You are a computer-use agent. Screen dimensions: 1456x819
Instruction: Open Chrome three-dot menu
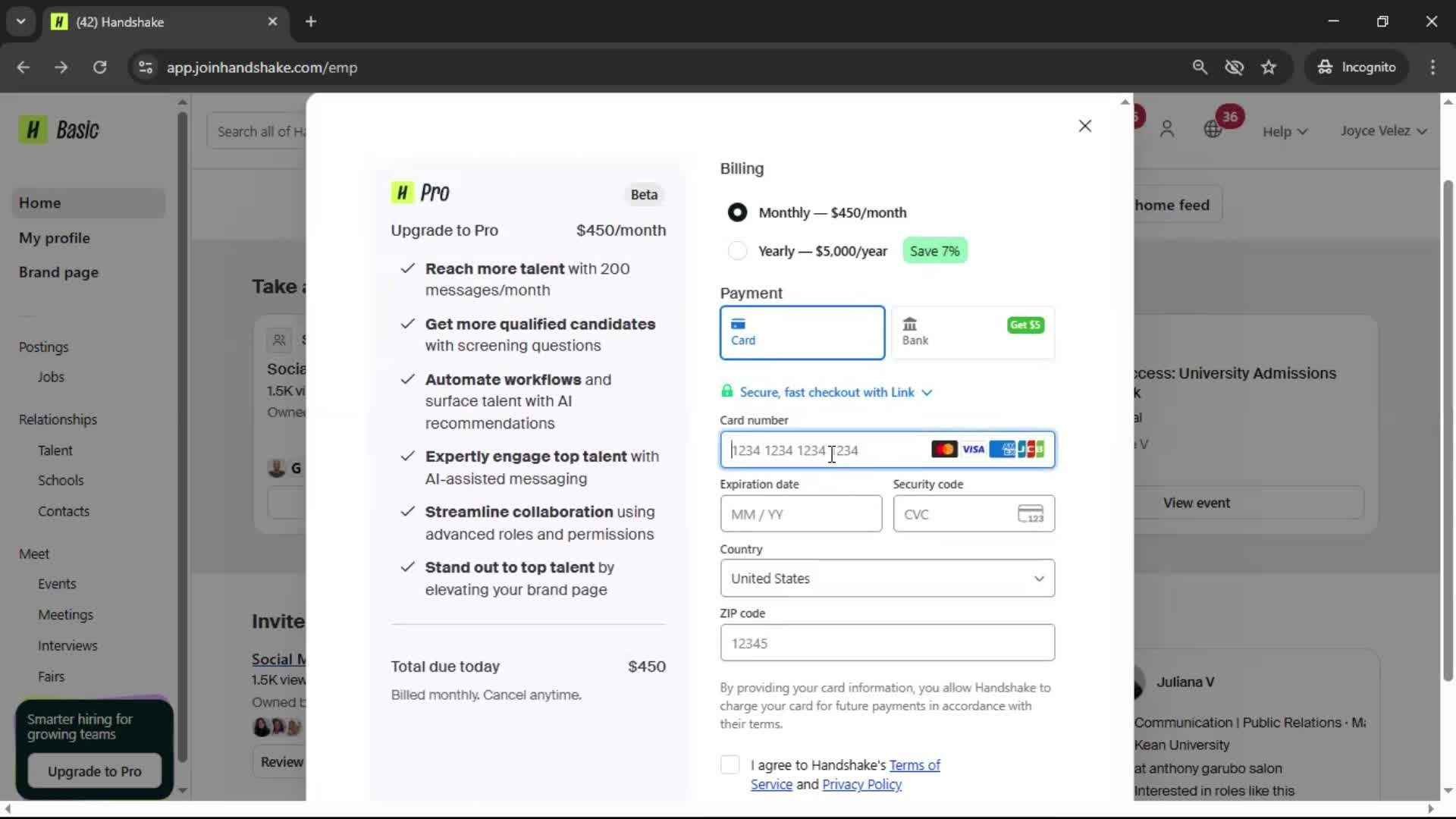tap(1432, 67)
